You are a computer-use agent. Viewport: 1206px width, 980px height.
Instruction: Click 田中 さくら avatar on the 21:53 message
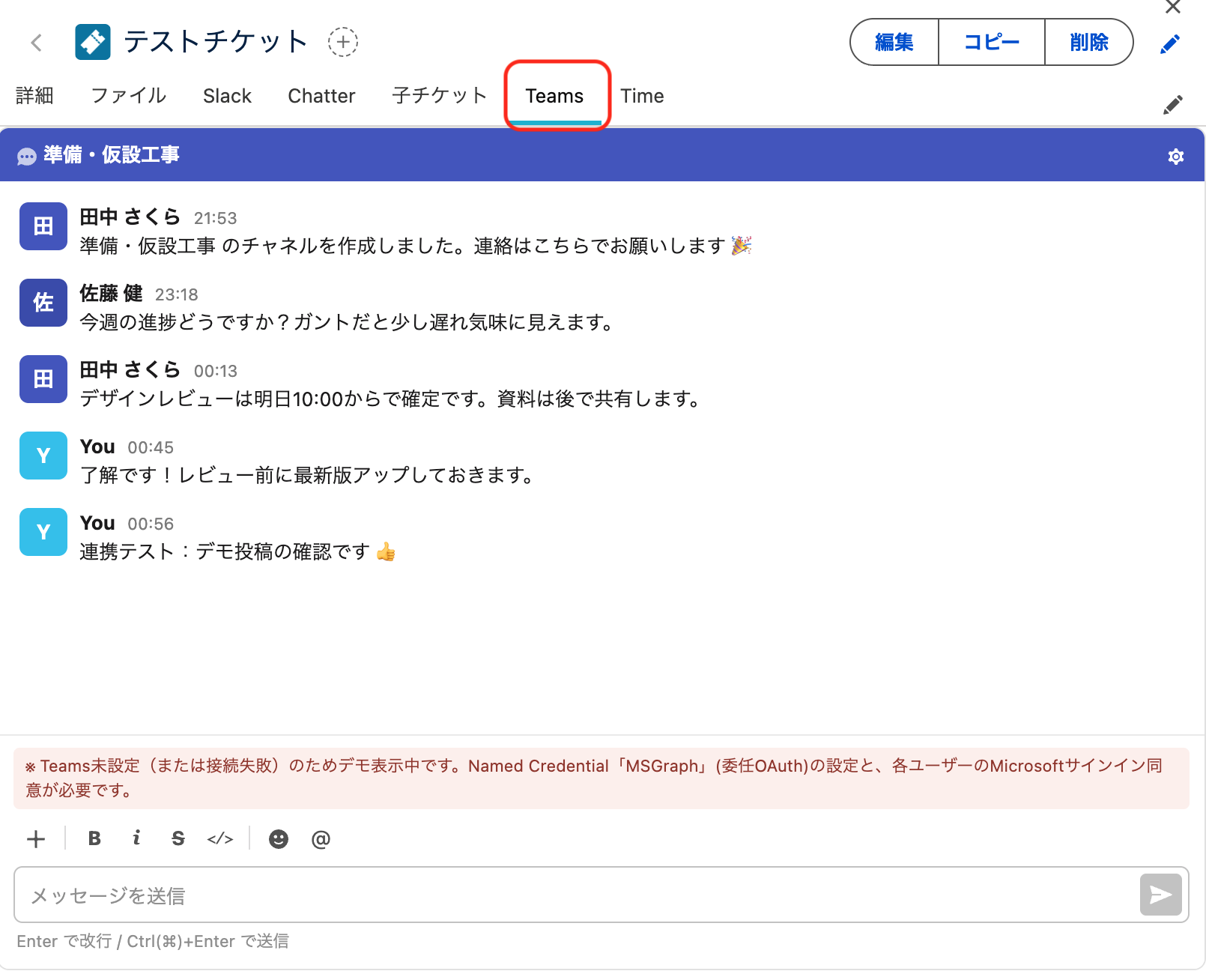(43, 226)
